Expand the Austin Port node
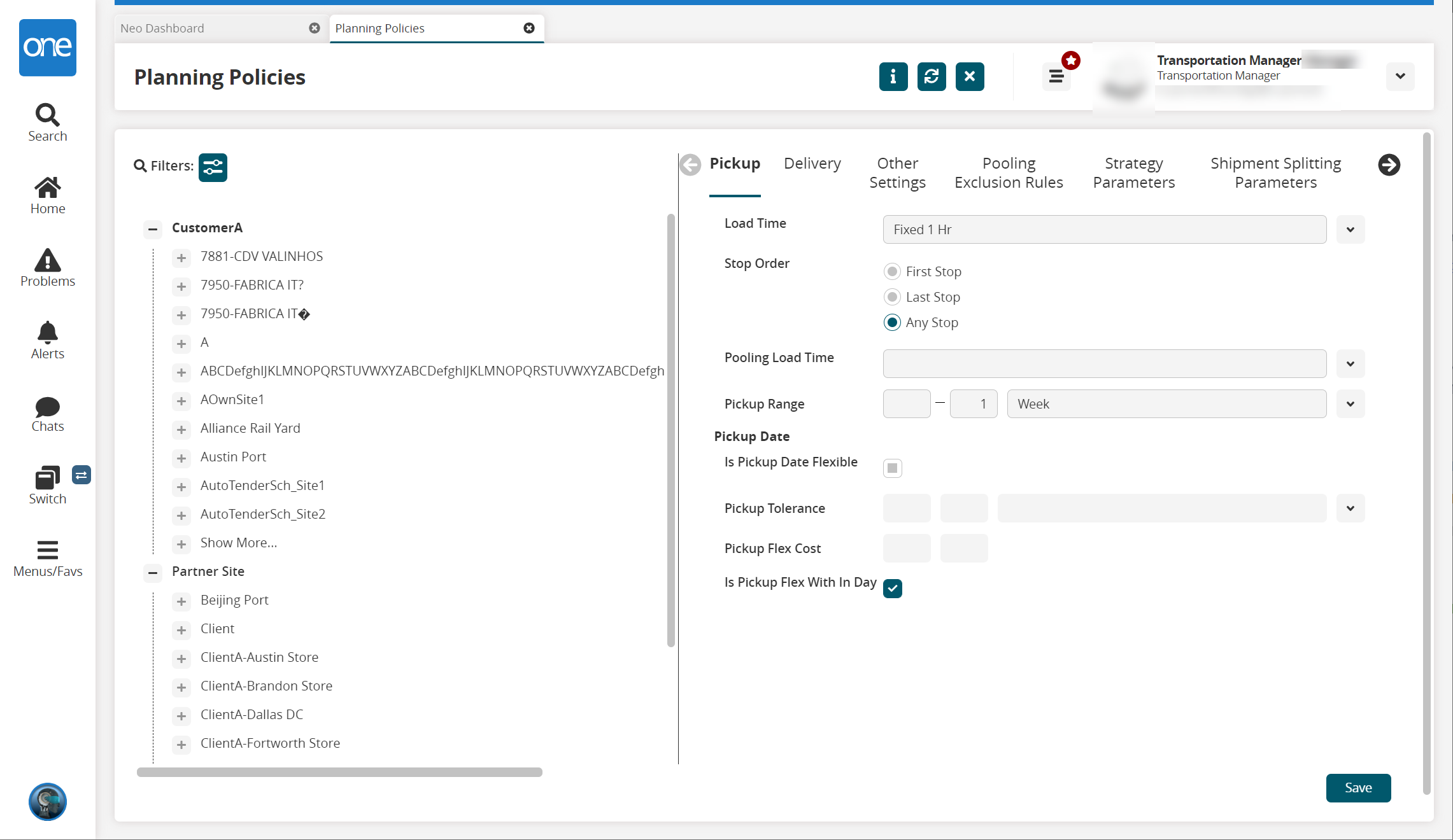 pyautogui.click(x=181, y=458)
